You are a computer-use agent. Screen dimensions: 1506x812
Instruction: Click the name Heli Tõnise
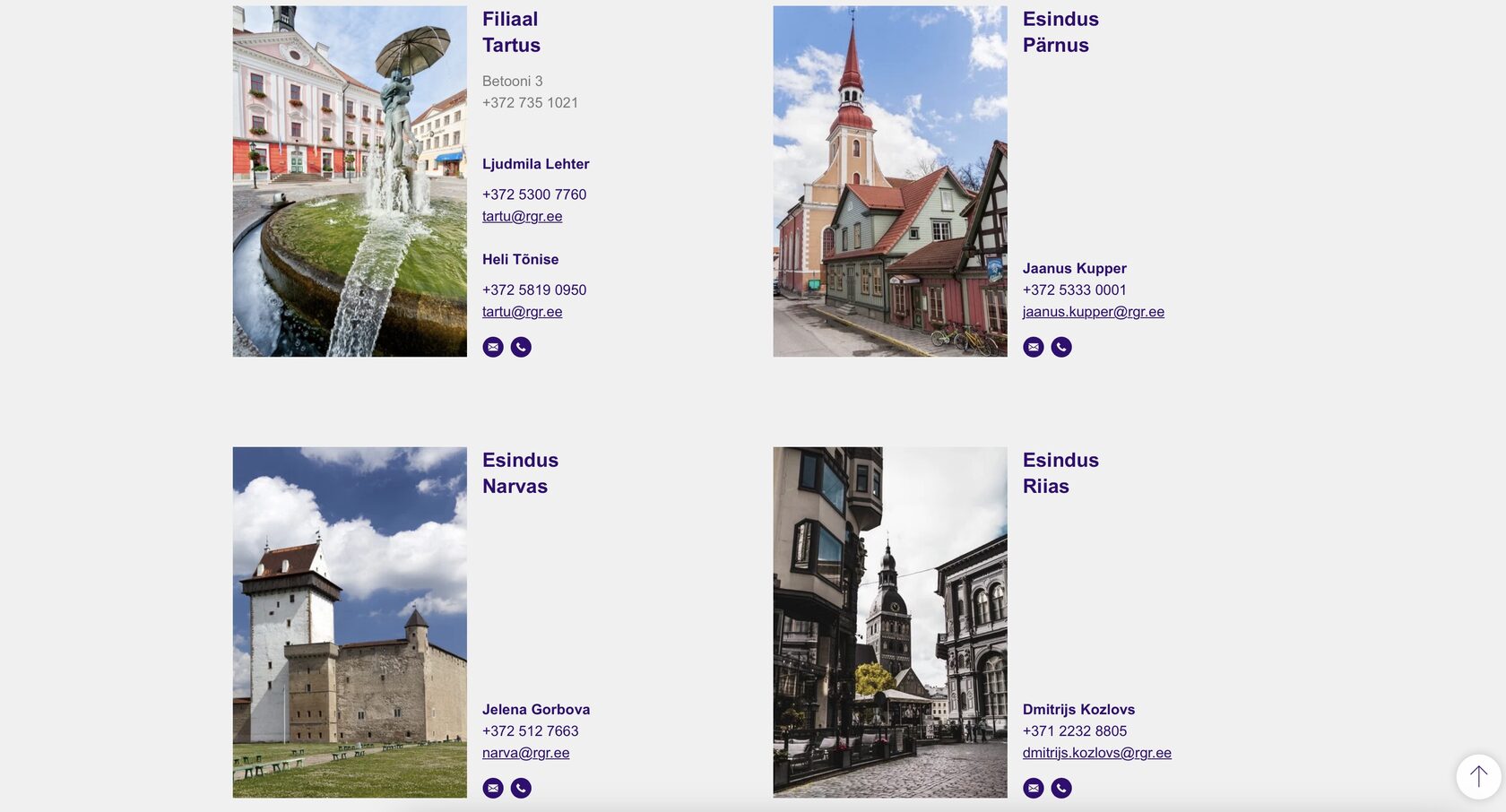(x=521, y=259)
